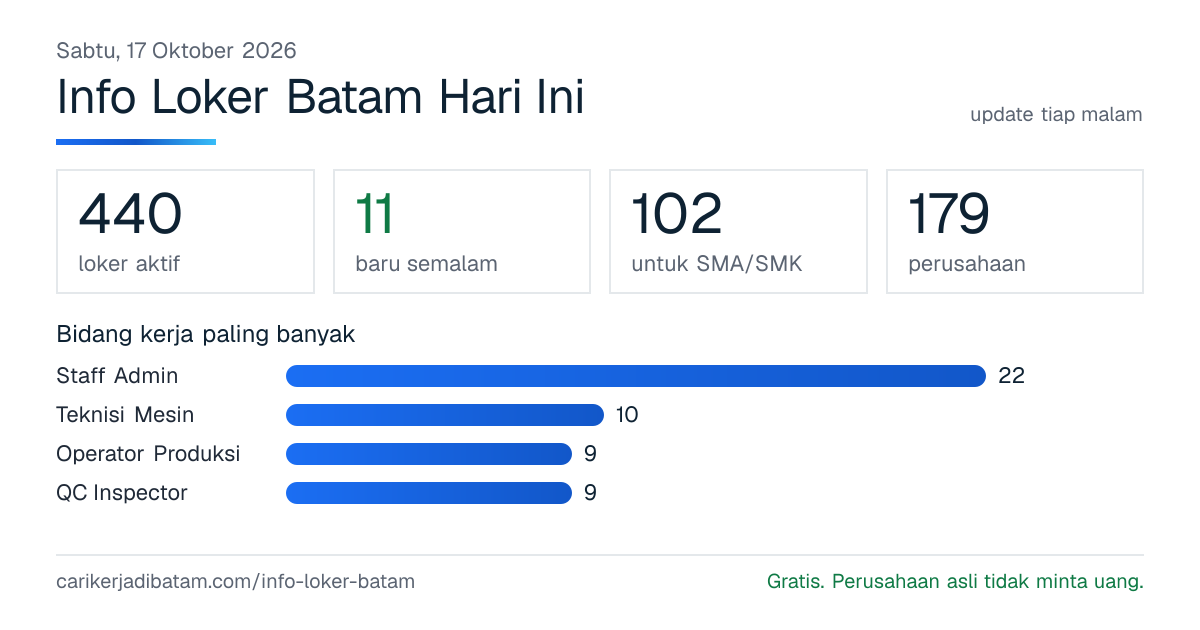Screen dimensions: 1200x630
Task: Click the Operator Produksi bar
Action: 429,454
